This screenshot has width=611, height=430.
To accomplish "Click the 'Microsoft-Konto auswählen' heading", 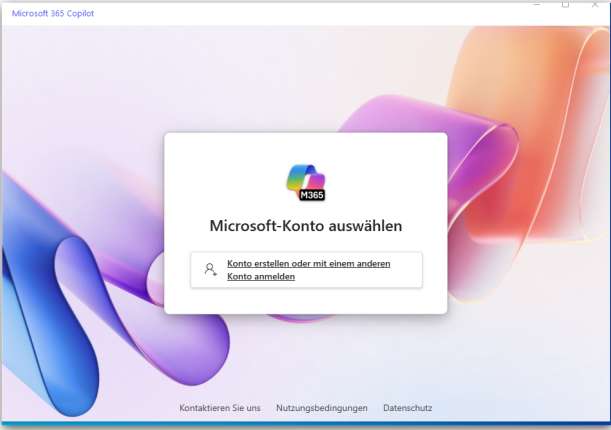I will pos(306,226).
